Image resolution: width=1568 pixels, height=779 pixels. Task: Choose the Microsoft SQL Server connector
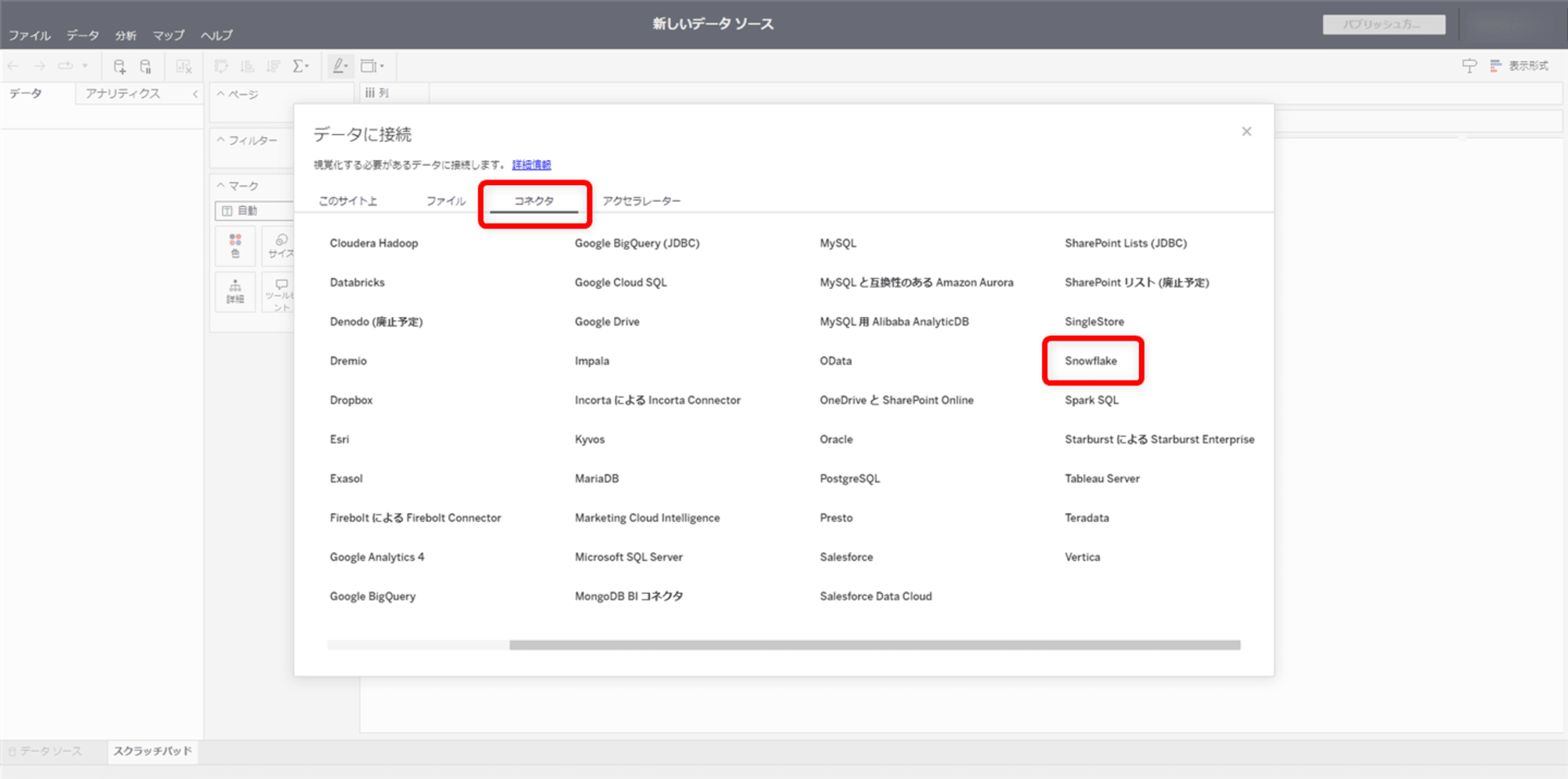coord(629,557)
